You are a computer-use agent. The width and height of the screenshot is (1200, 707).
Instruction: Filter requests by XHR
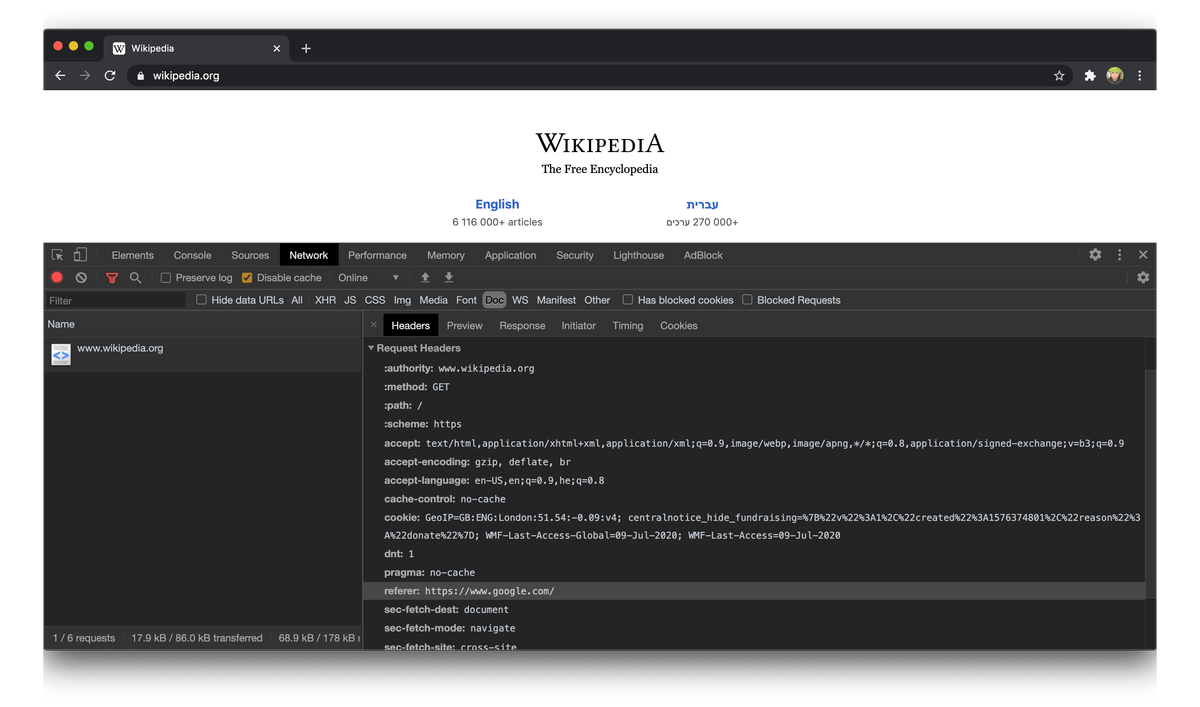(x=325, y=300)
